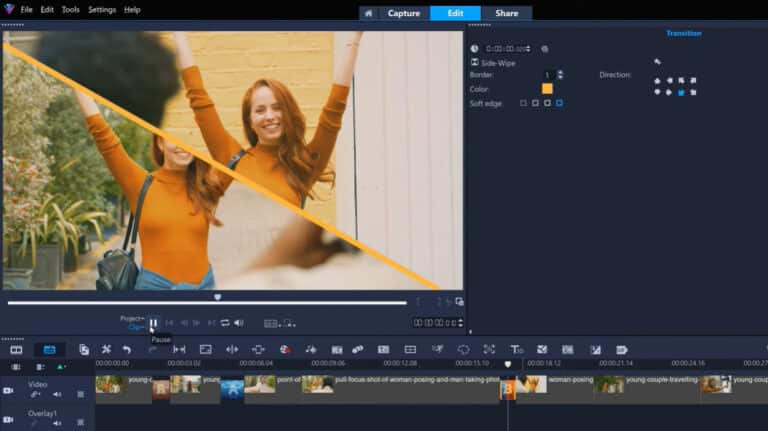Screen dimensions: 768x431
Task: Click the transition duration timecode field
Action: [x=505, y=49]
